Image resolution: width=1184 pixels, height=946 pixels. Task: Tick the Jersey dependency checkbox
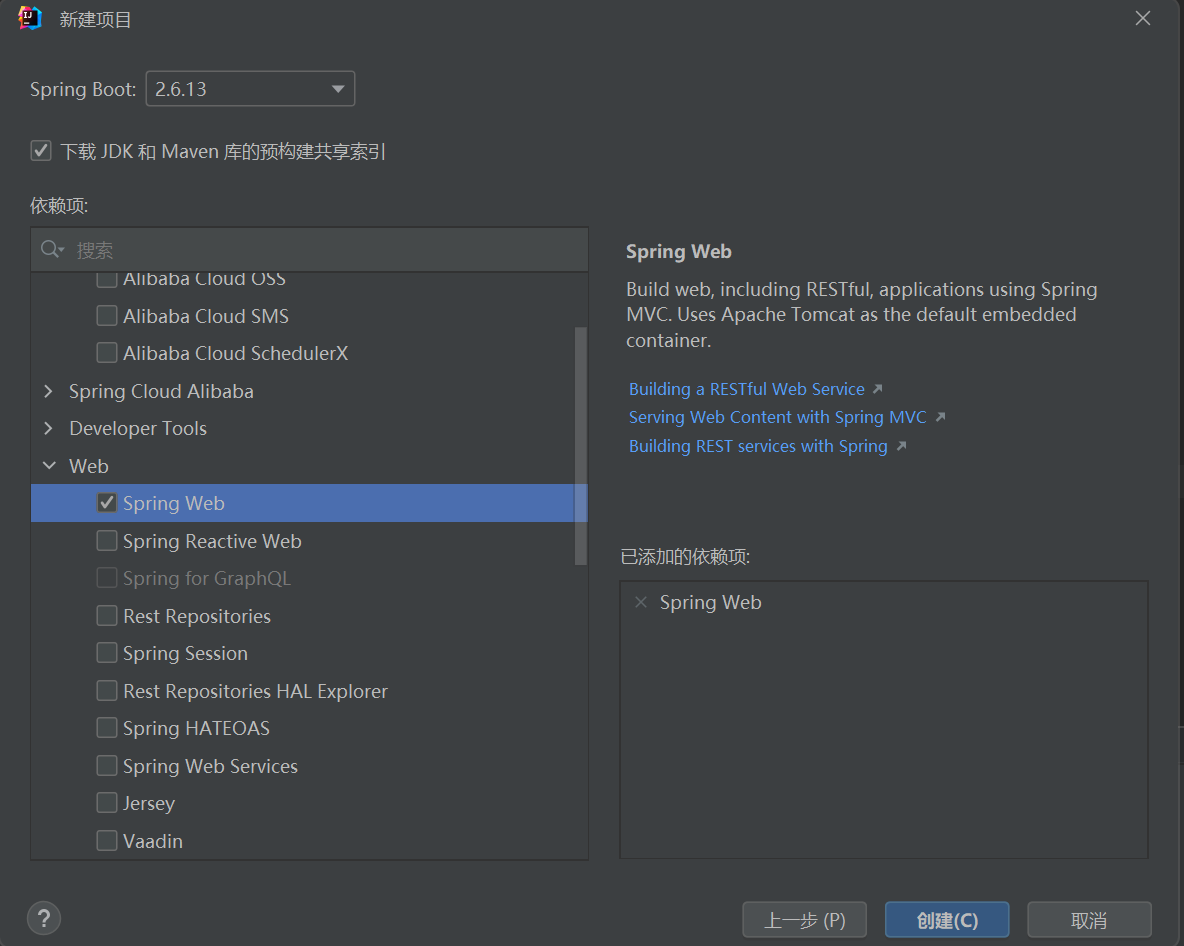[107, 803]
